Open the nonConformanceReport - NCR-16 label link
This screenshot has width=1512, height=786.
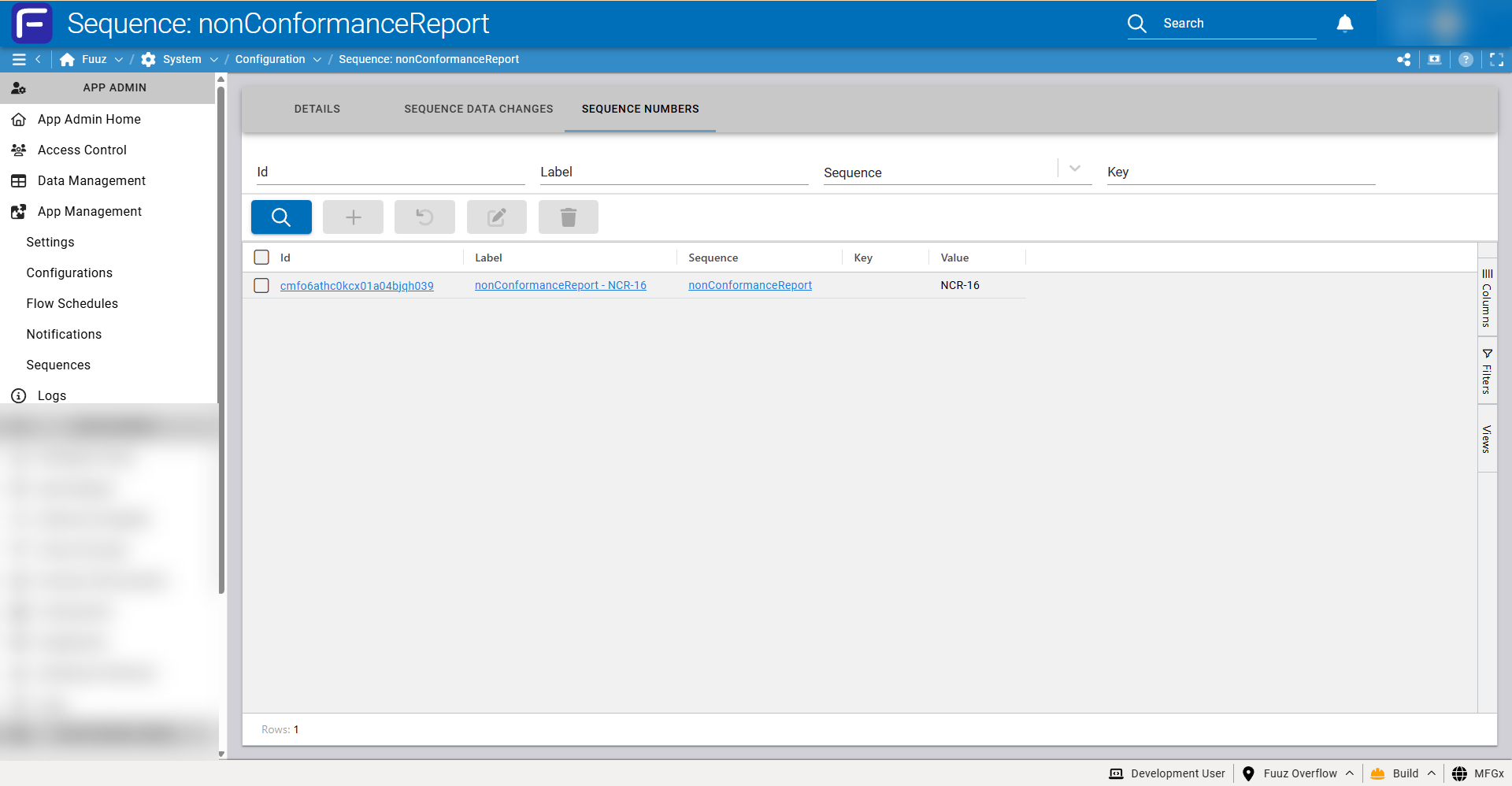click(561, 285)
